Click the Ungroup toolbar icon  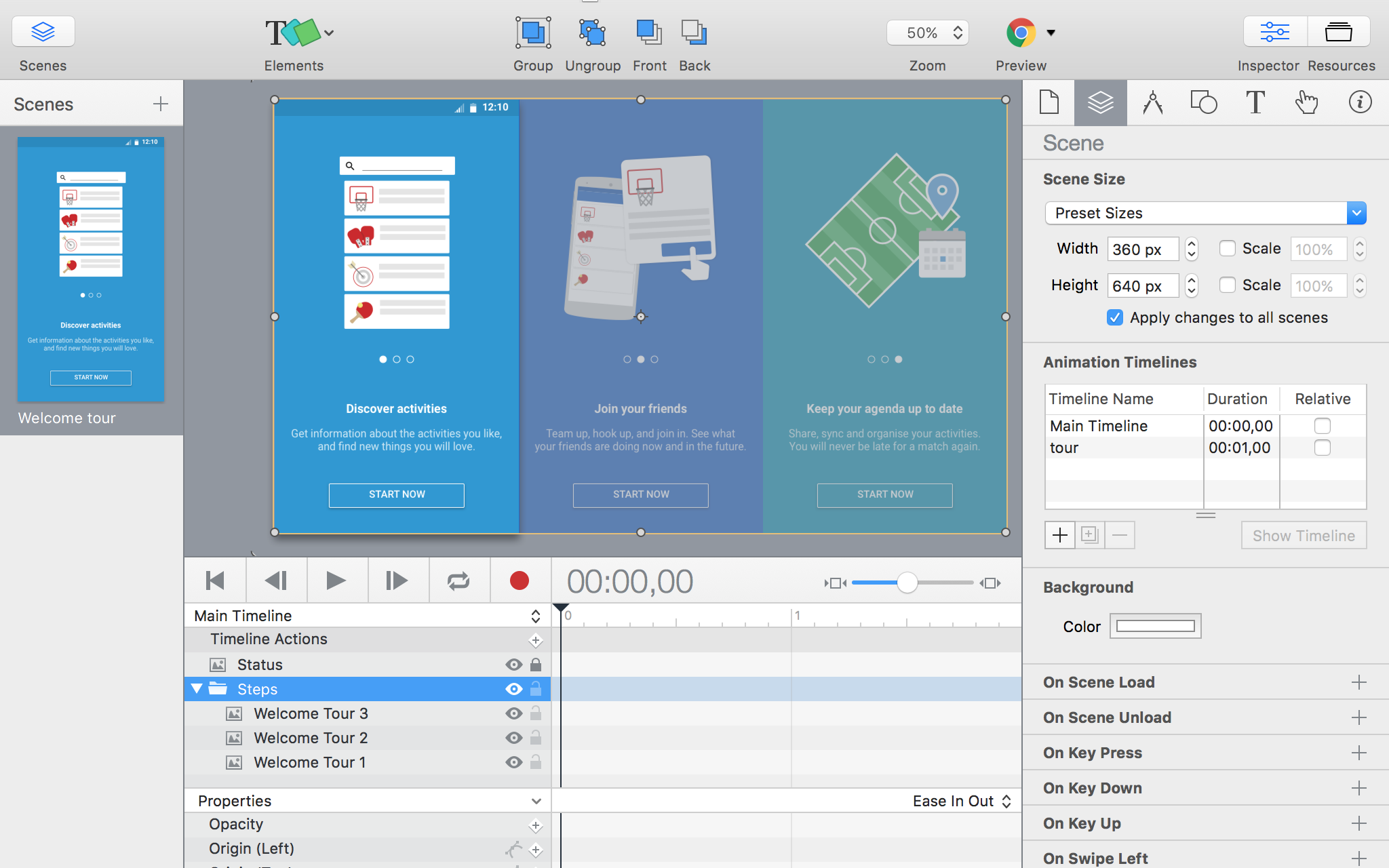click(x=592, y=33)
